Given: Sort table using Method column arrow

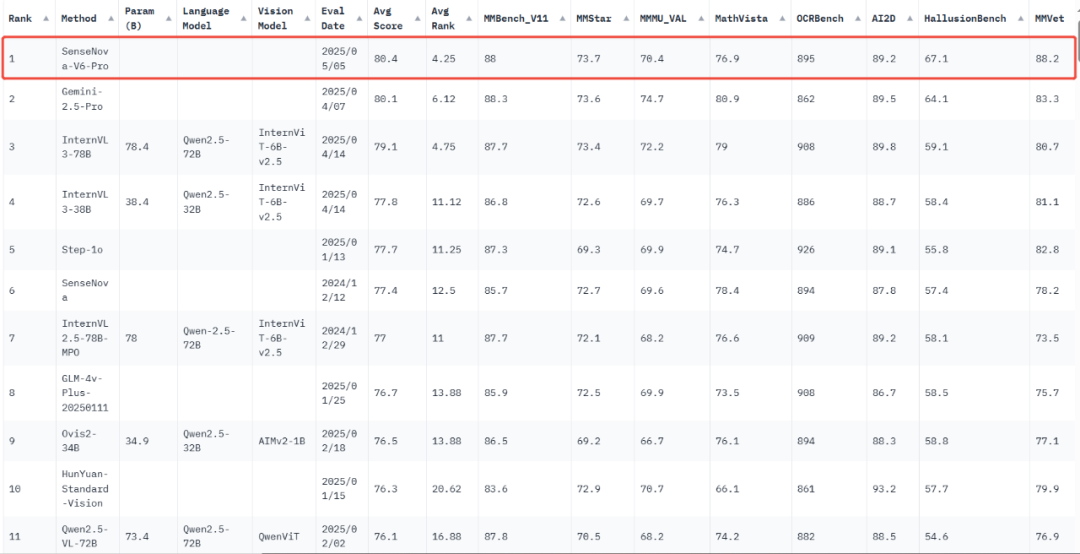Looking at the screenshot, I should (109, 19).
